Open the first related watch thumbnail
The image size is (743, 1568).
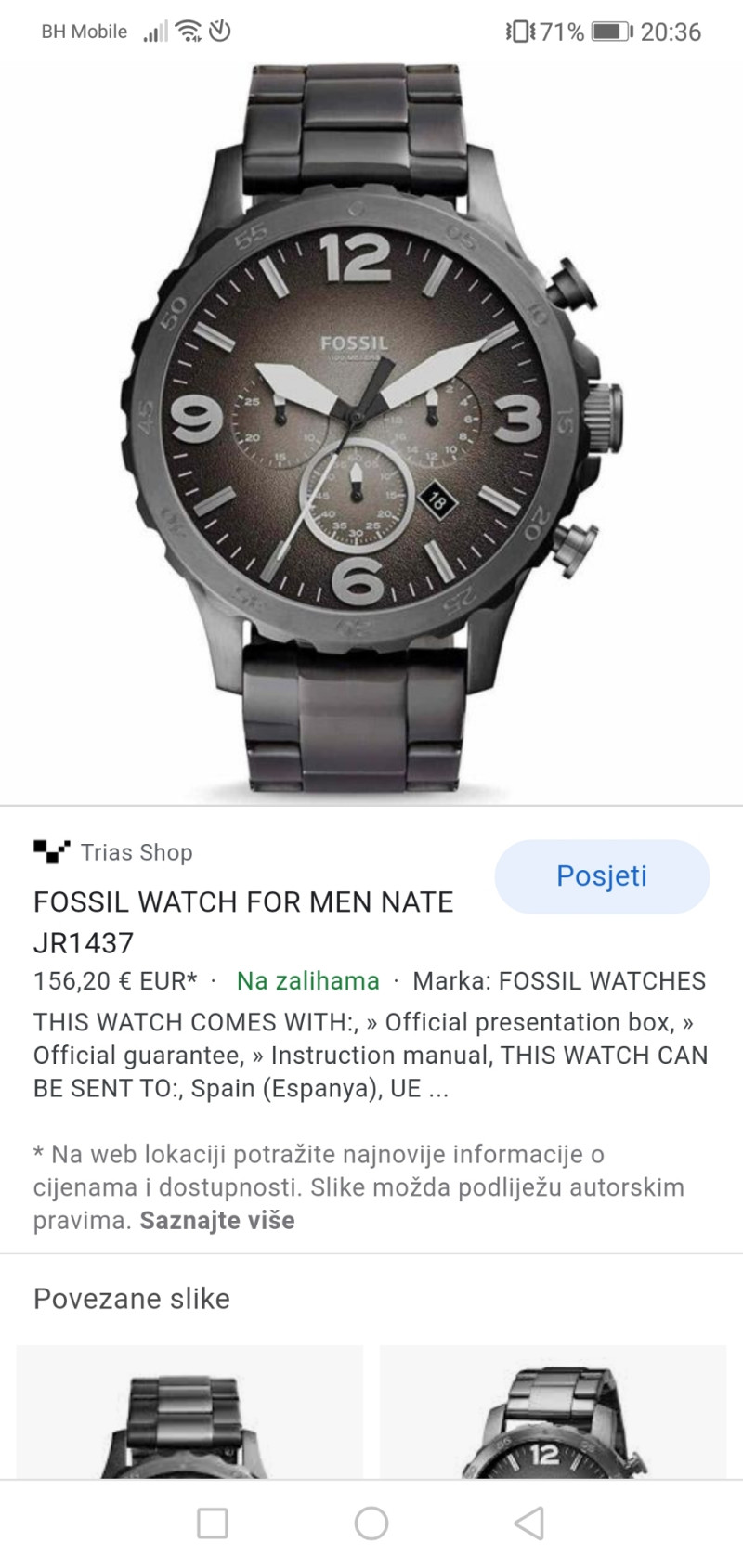click(189, 1411)
